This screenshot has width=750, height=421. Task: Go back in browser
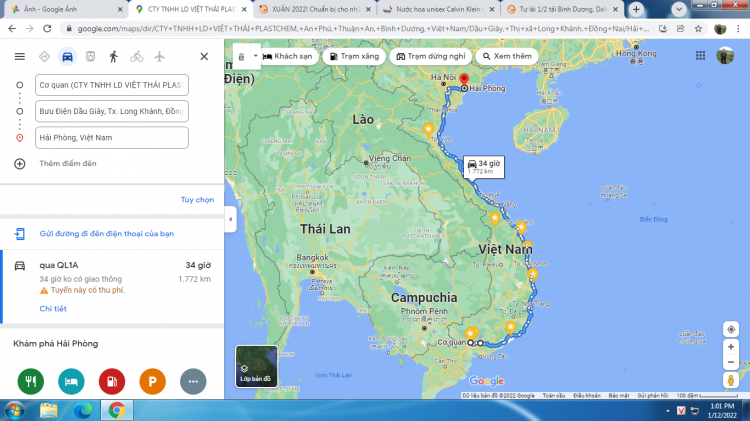(12, 29)
